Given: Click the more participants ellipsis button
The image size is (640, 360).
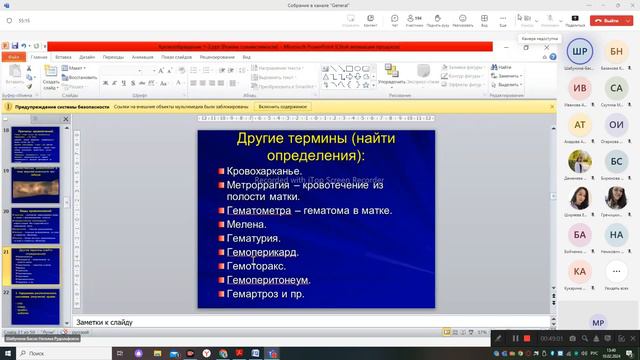Looking at the screenshot, I should click(x=616, y=271).
